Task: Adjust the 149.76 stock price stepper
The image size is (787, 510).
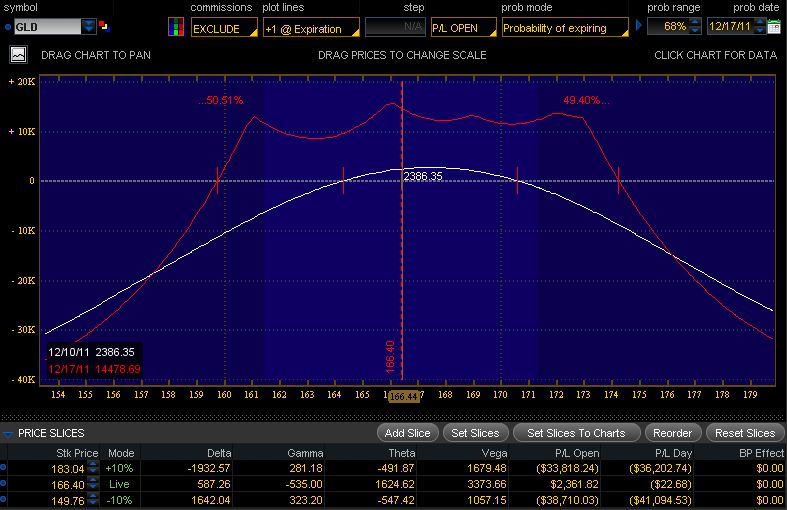Action: point(93,499)
